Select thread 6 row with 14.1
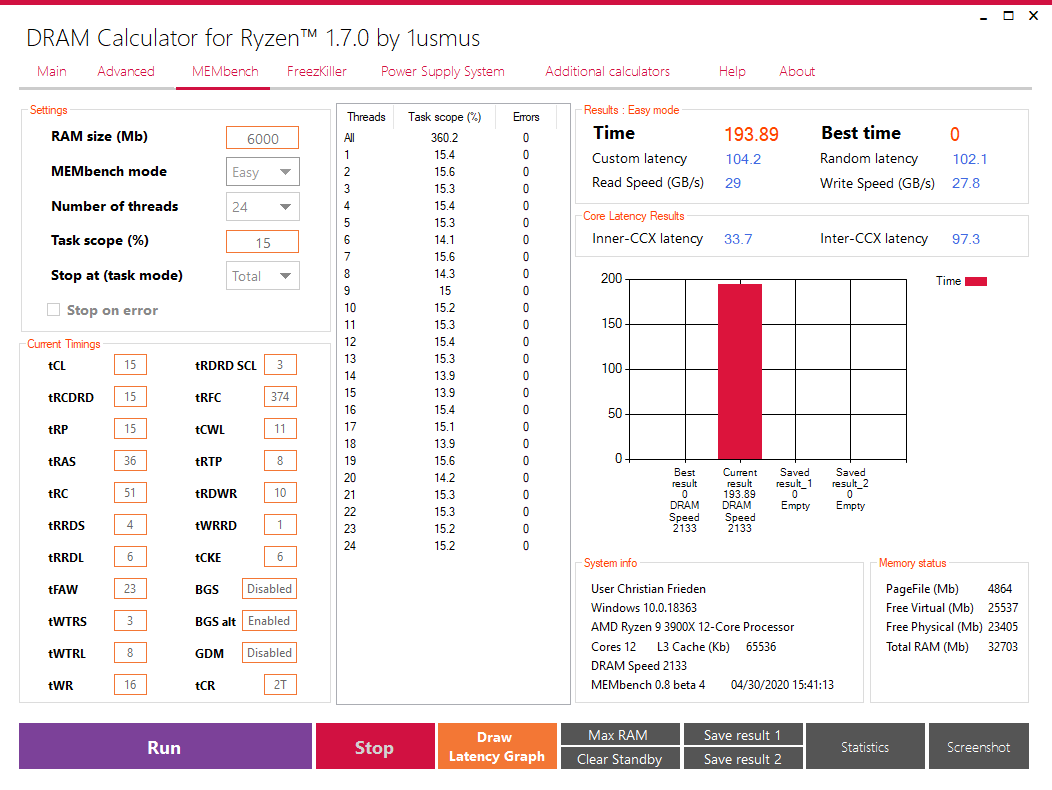The height and width of the screenshot is (790, 1052). [x=449, y=240]
